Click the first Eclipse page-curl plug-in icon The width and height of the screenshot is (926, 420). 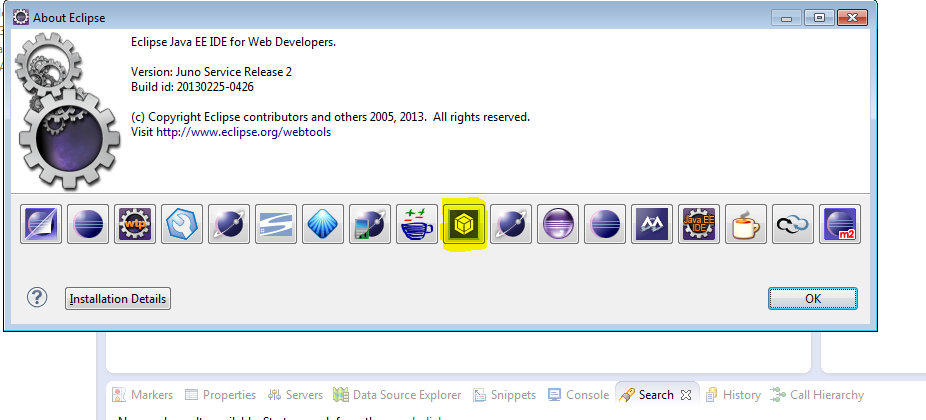click(41, 224)
